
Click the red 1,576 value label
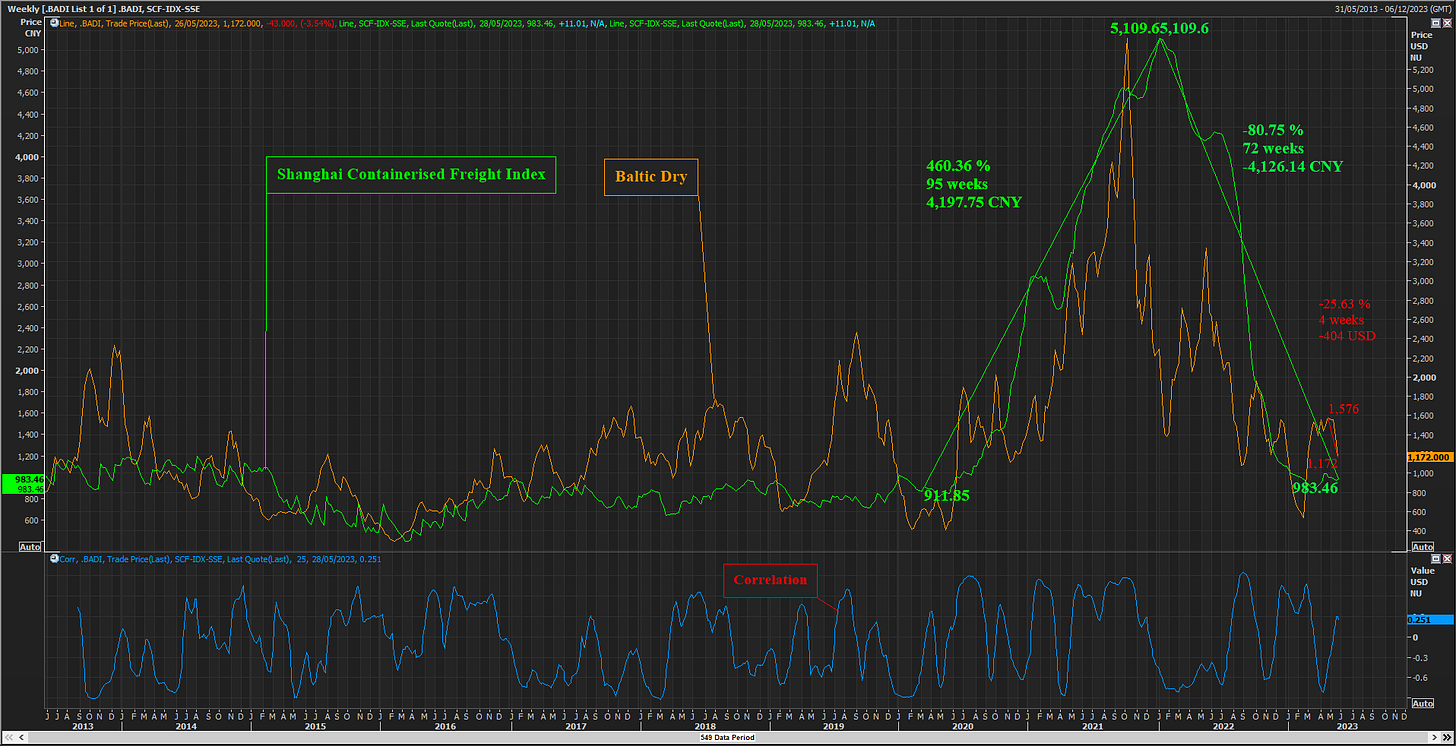(1342, 409)
